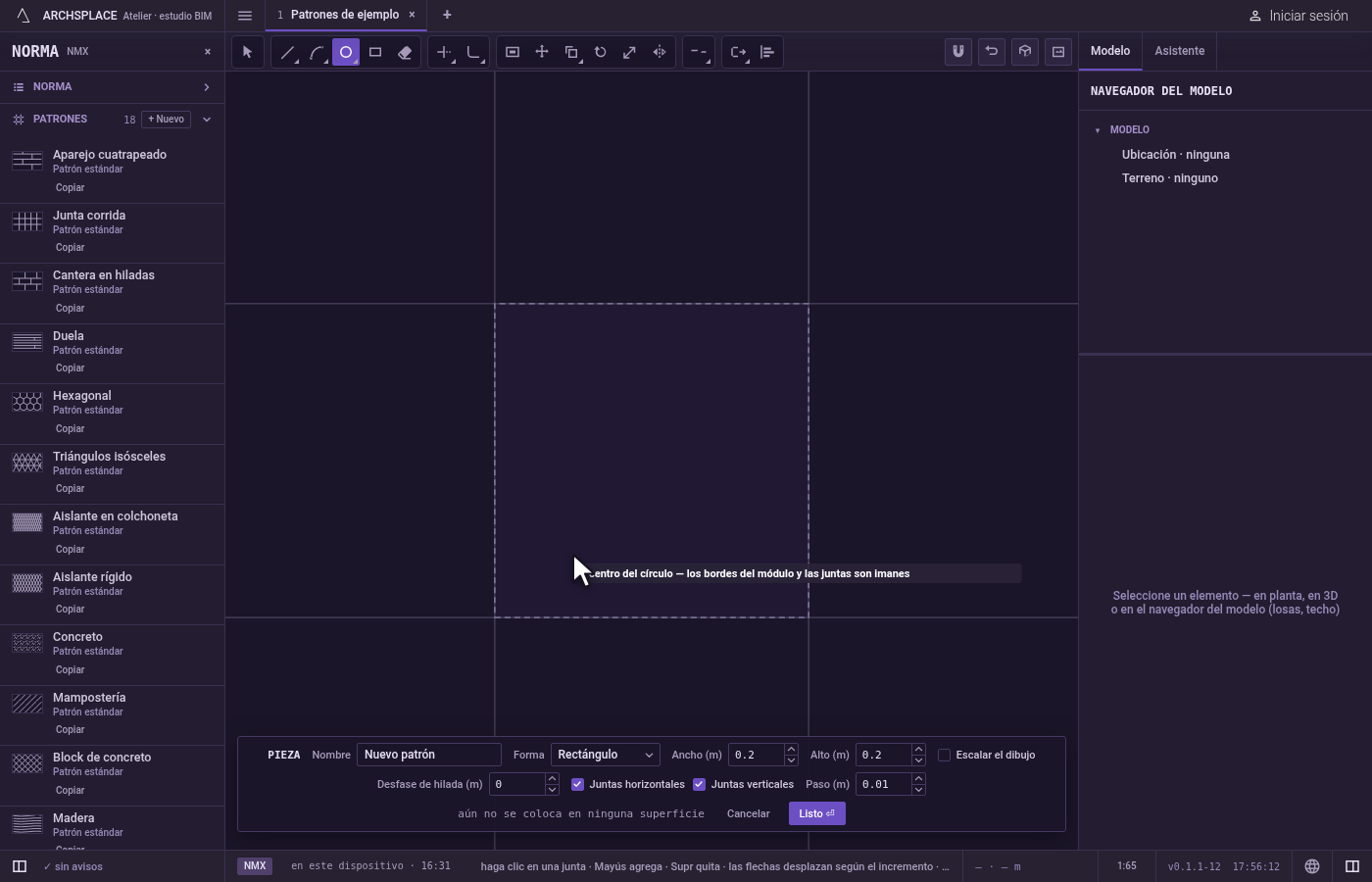Collapse the PATRONES section chevron

tap(206, 120)
